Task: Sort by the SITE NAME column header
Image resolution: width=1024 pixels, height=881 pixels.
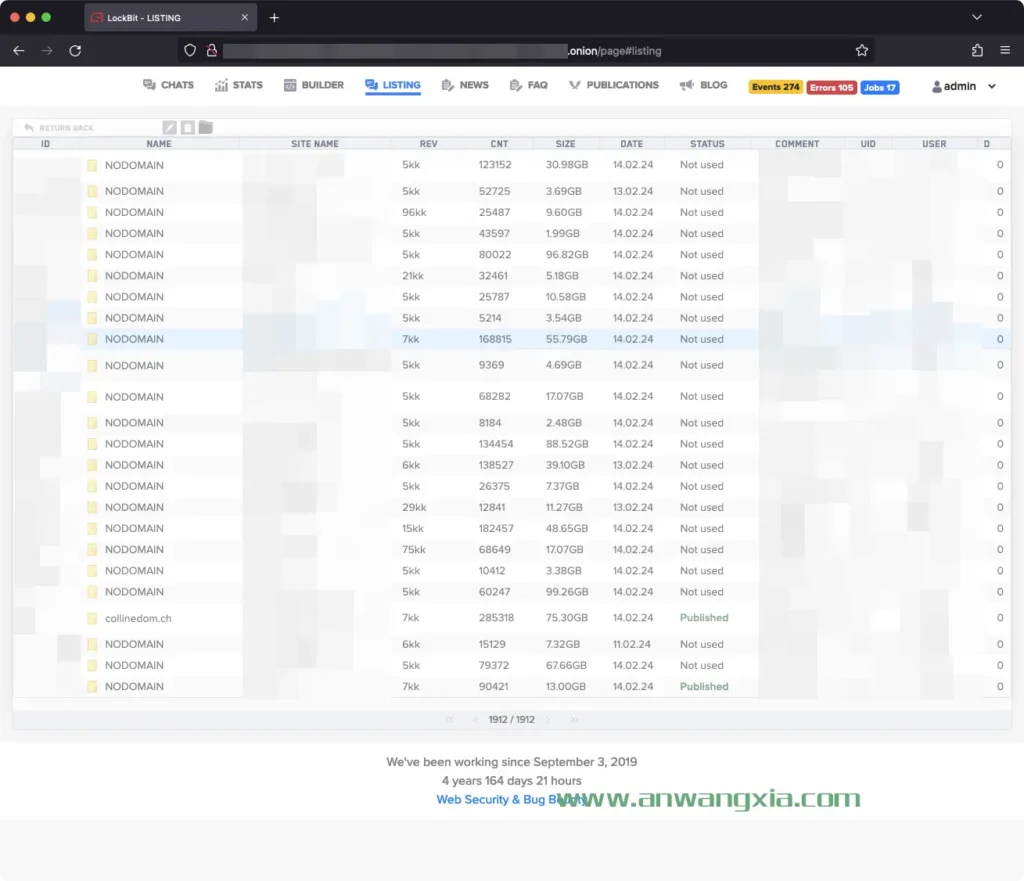Action: coord(315,144)
